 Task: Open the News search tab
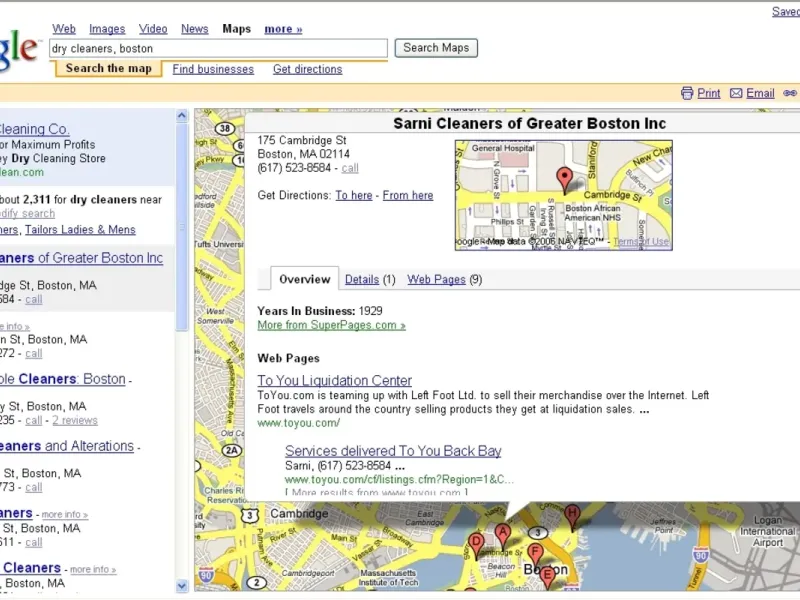click(x=195, y=29)
